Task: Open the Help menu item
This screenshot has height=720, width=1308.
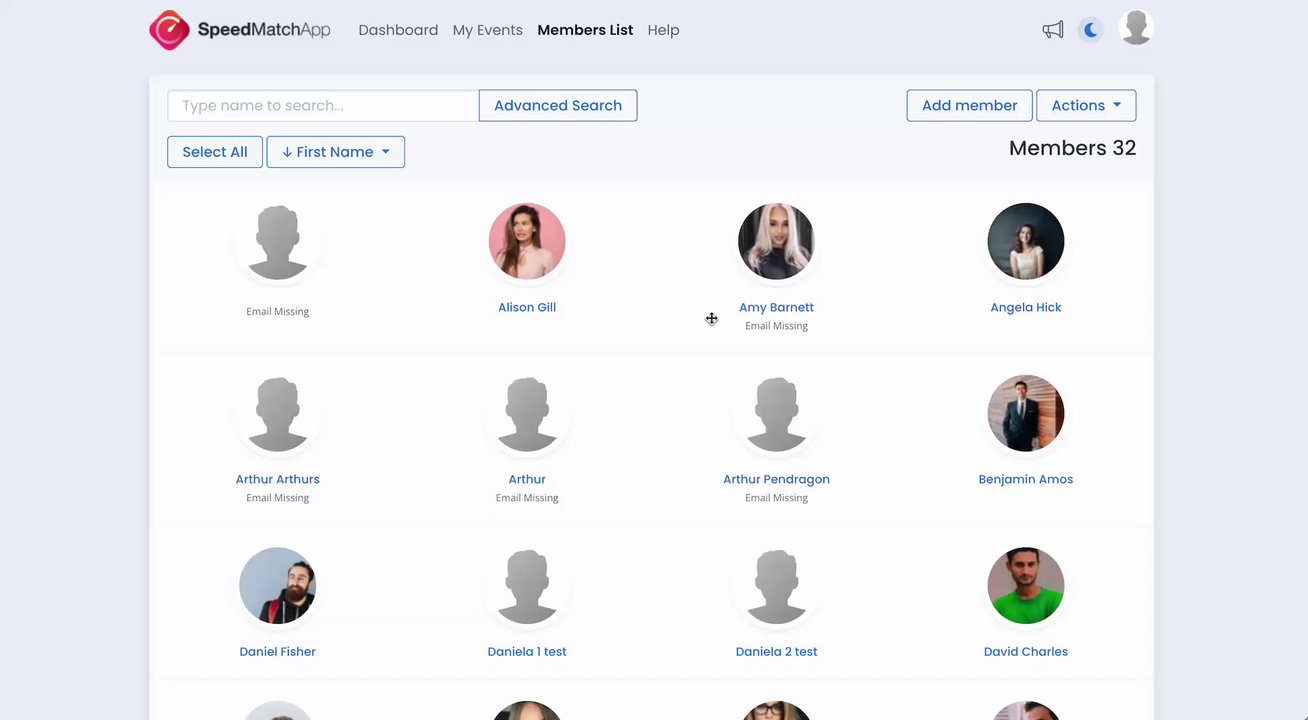Action: (x=663, y=30)
